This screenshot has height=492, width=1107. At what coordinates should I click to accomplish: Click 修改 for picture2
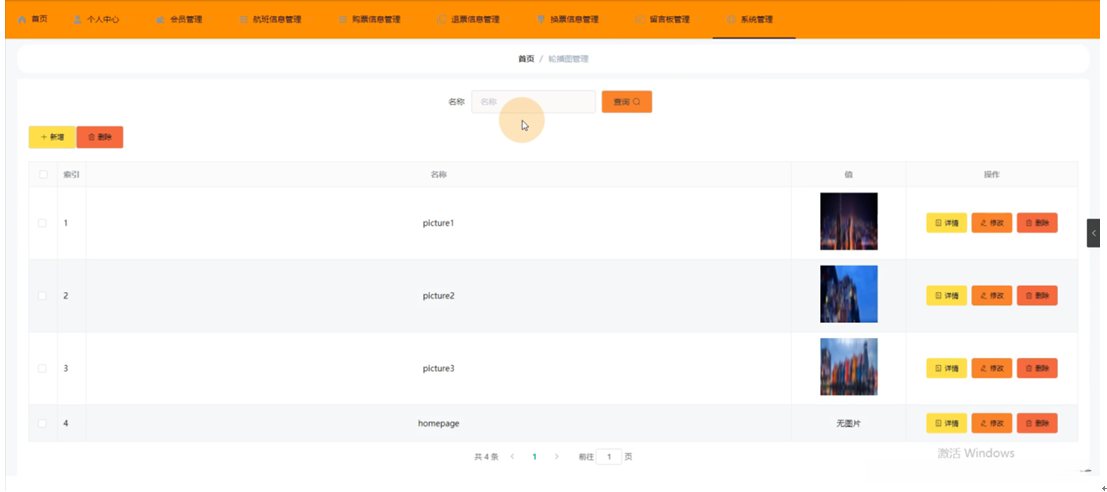click(992, 296)
